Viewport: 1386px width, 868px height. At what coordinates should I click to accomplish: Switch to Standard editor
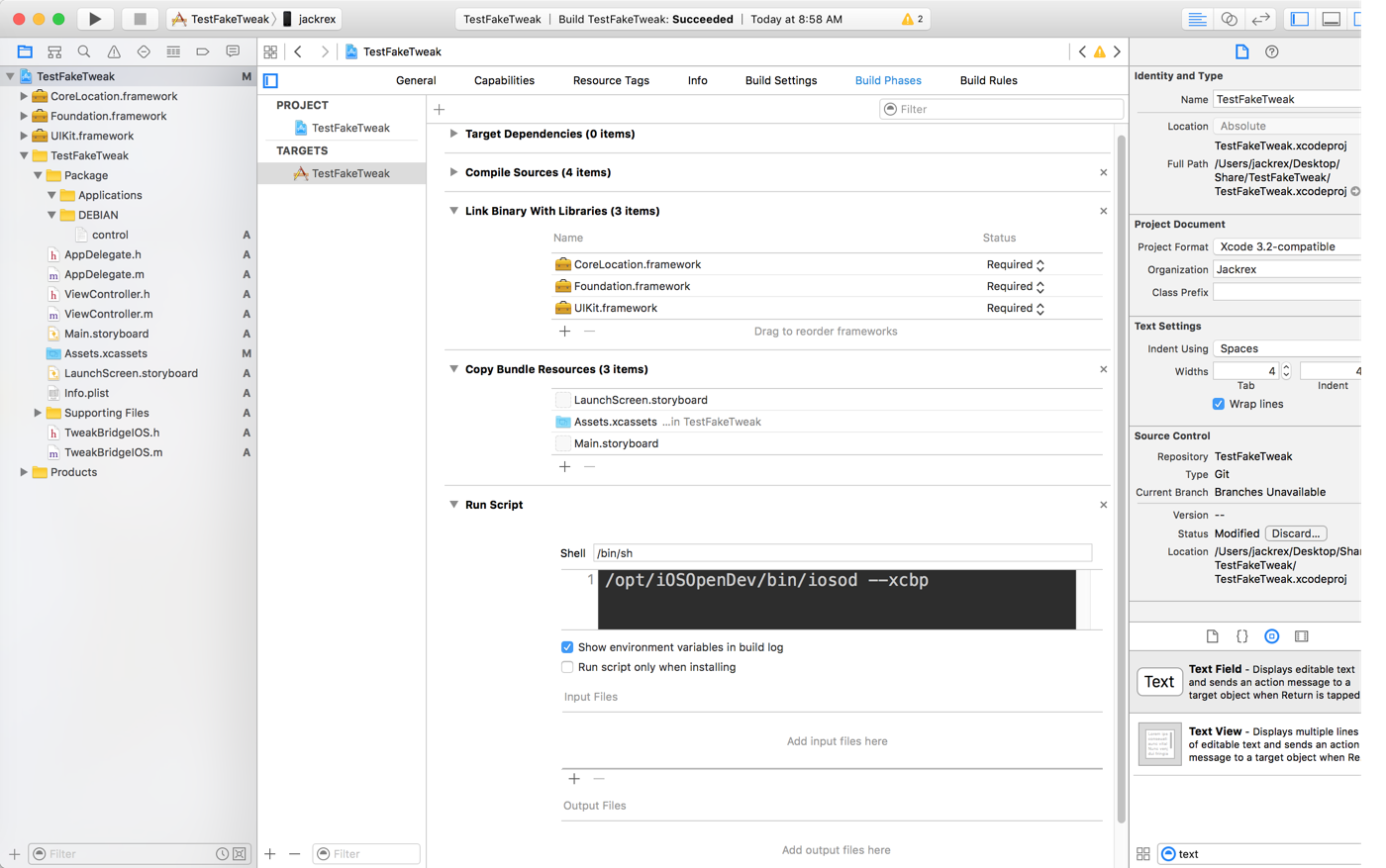1197,19
